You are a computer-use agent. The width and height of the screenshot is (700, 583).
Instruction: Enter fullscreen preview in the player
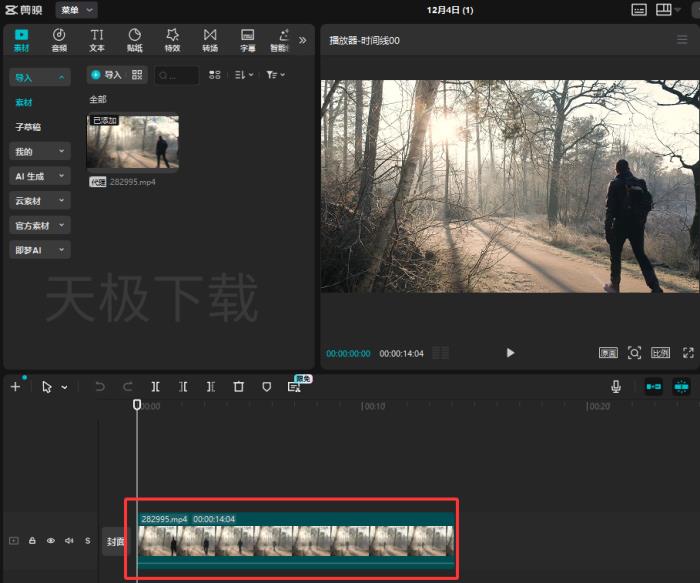(688, 353)
